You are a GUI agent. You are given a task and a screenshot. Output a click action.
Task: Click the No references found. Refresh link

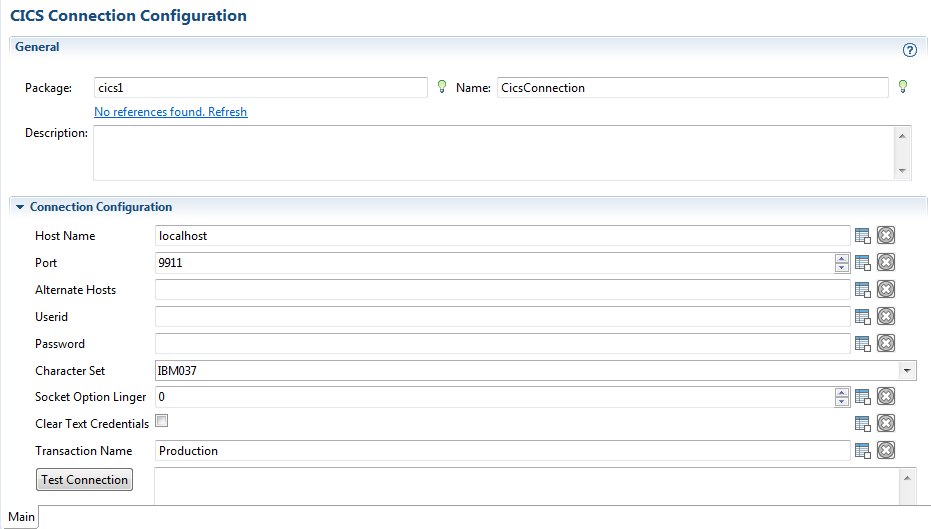tap(170, 112)
